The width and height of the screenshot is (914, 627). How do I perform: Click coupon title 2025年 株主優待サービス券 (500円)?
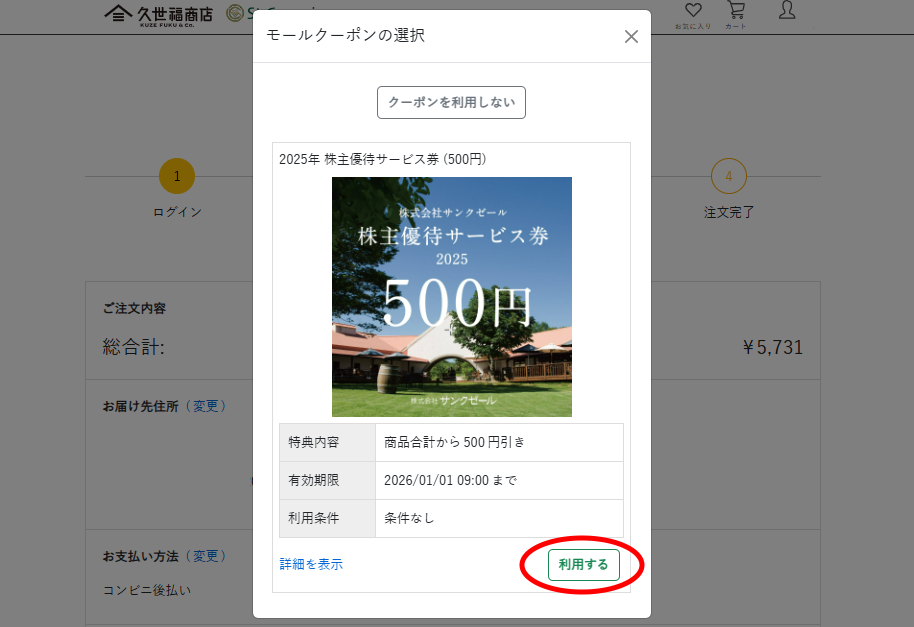(382, 159)
